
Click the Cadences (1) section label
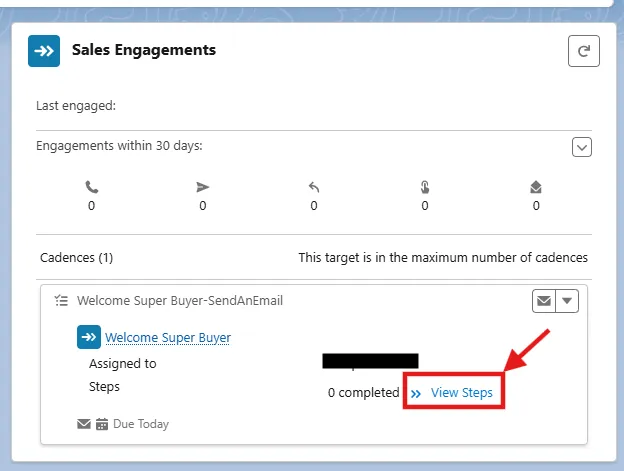(x=76, y=257)
